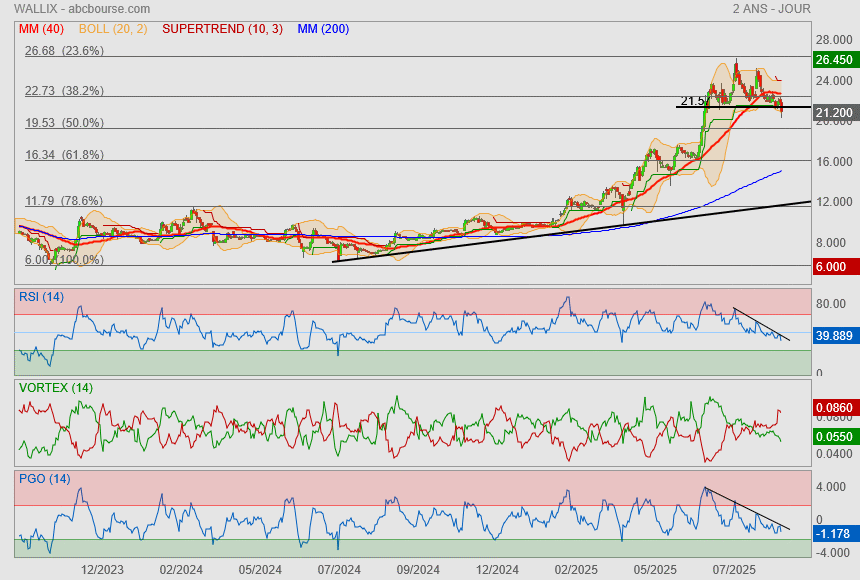The width and height of the screenshot is (860, 580).
Task: Click the blue 39.889 RSI value tag
Action: (833, 336)
